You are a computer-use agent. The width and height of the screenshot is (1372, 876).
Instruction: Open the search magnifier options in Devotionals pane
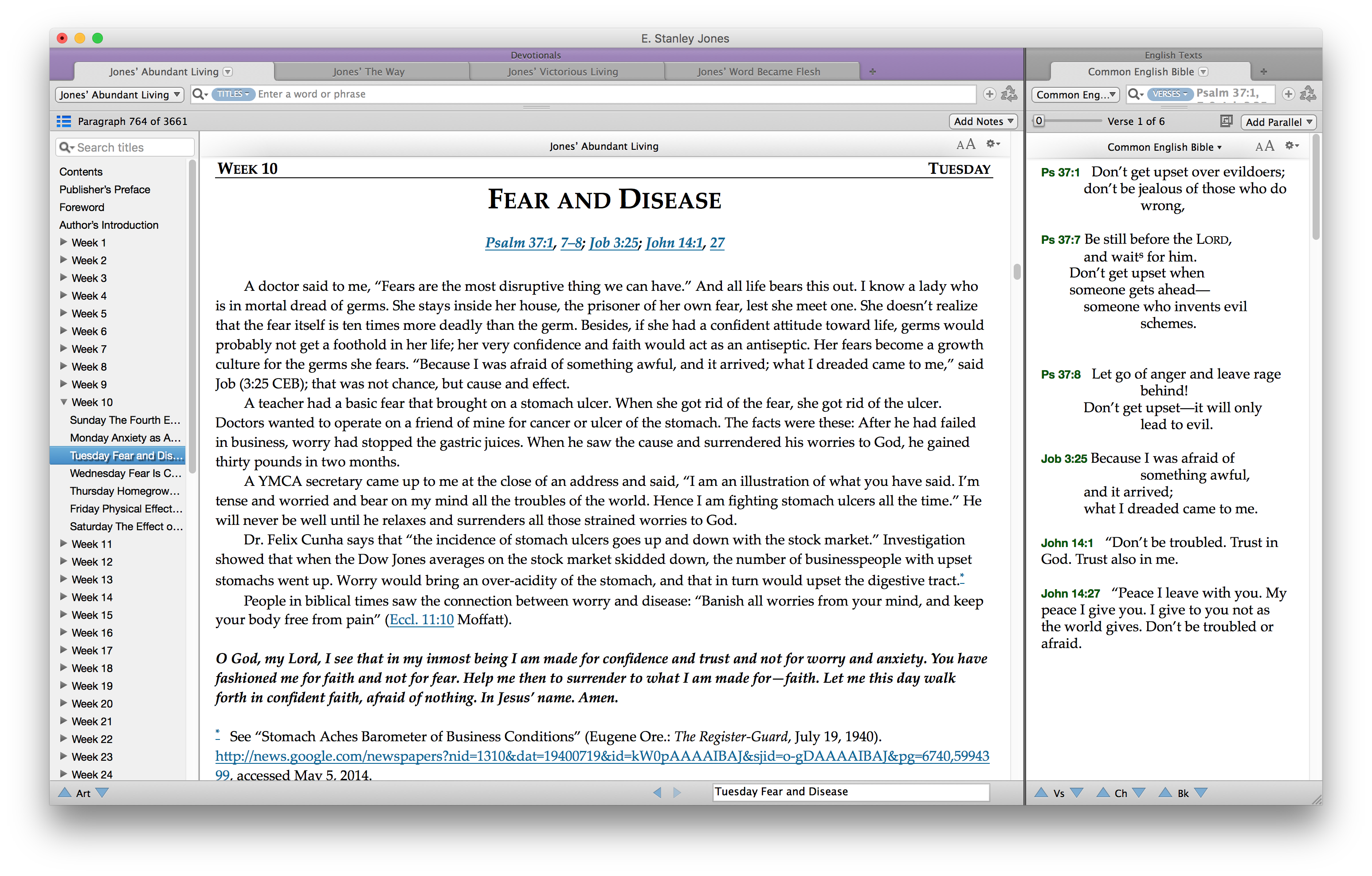[x=200, y=94]
